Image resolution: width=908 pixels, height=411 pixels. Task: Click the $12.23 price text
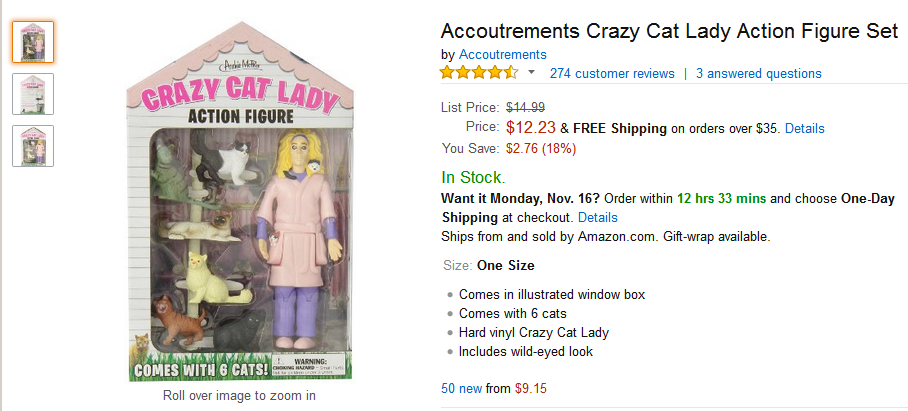tap(531, 127)
